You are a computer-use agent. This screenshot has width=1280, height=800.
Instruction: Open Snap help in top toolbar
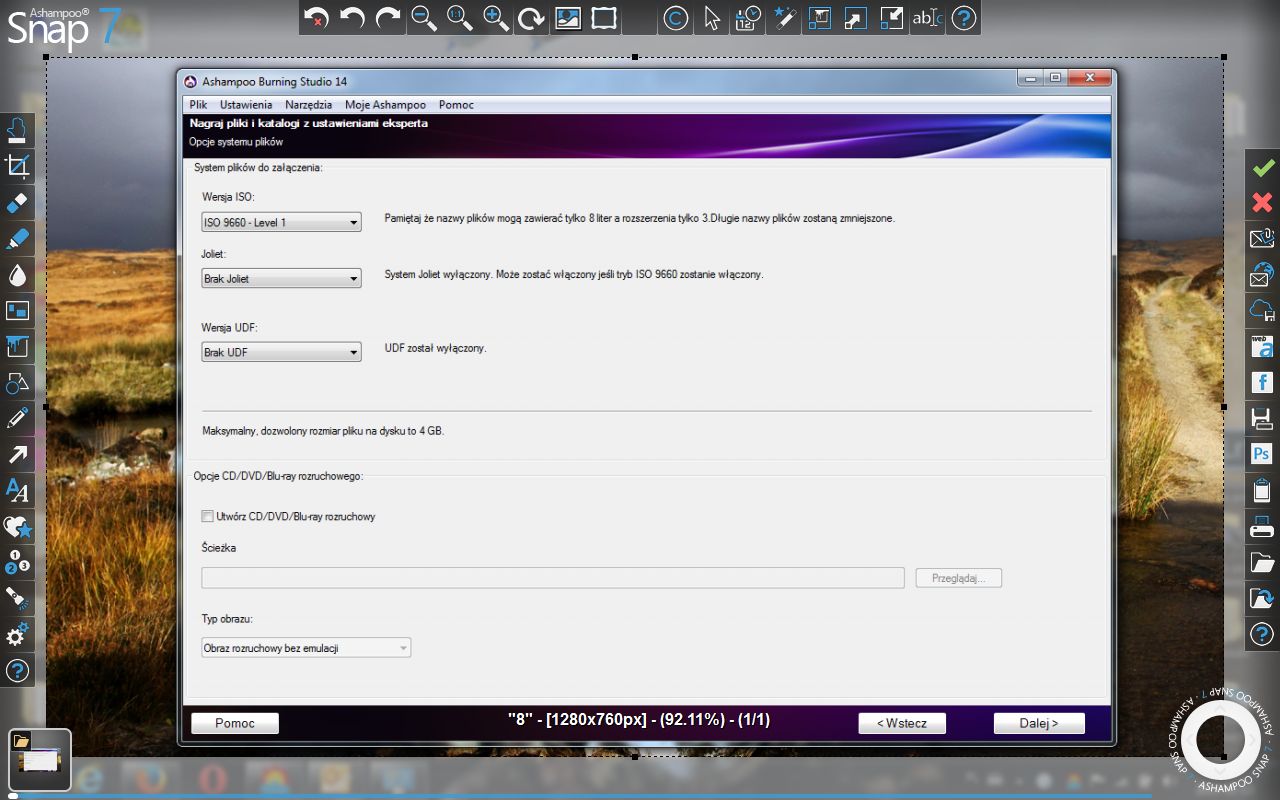(x=963, y=18)
